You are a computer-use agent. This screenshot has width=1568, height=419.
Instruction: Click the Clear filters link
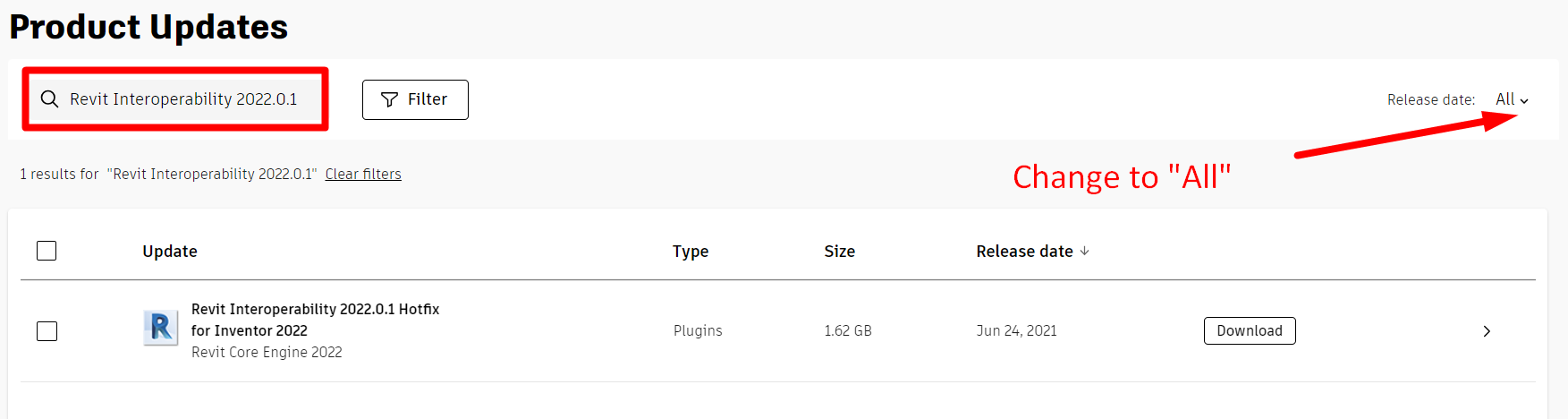[x=363, y=174]
